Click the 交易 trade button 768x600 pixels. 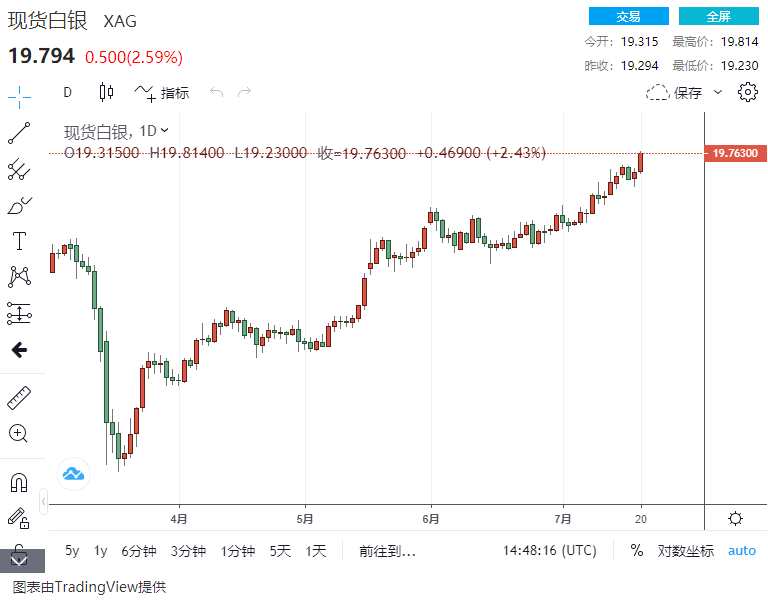pyautogui.click(x=628, y=16)
